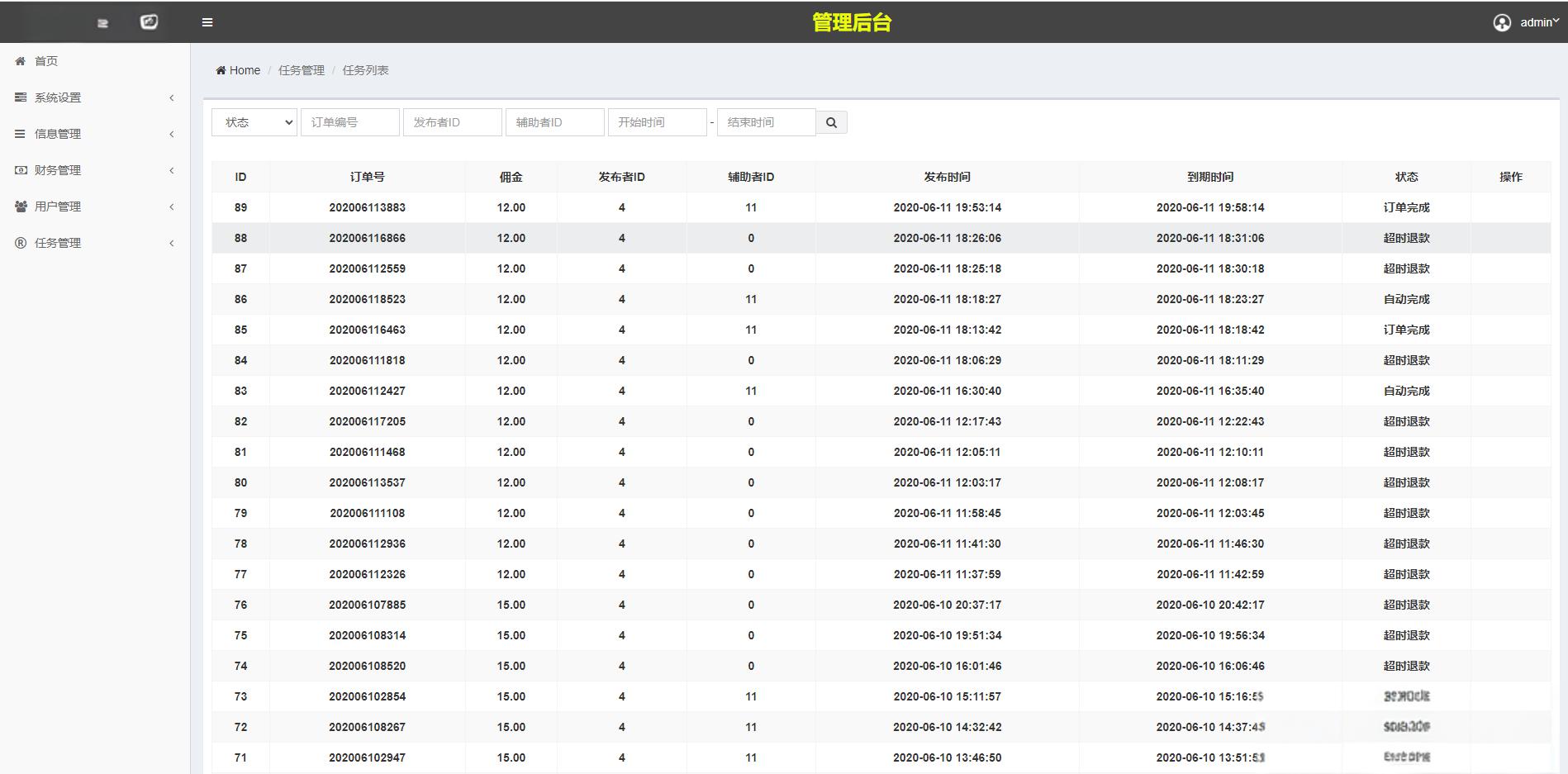Click publish time 2020-06-10 13:46:50
This screenshot has width=1568, height=774.
948,757
